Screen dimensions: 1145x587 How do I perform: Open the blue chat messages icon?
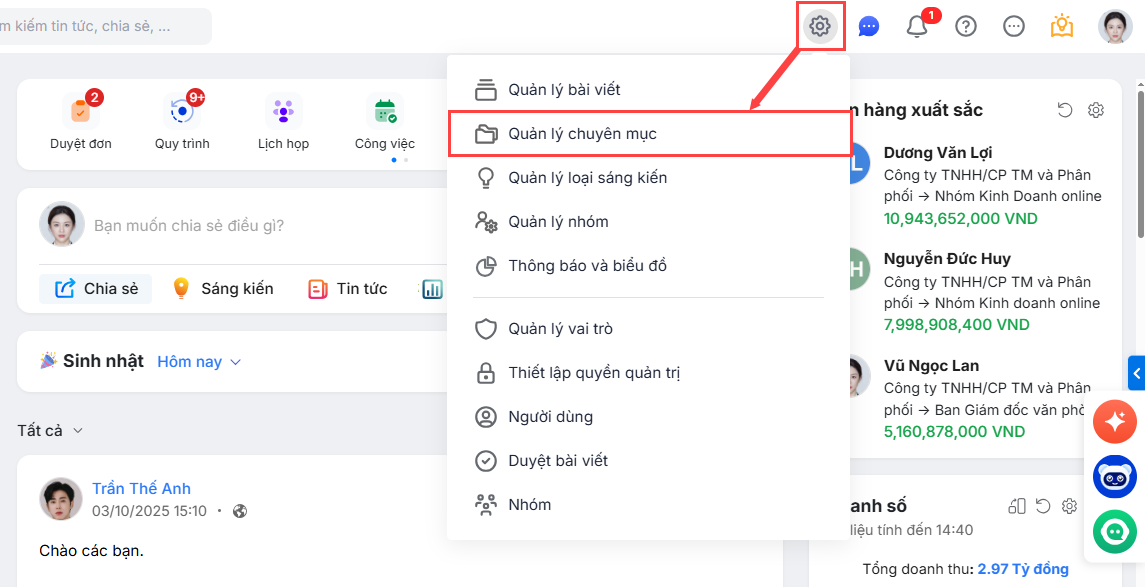(x=869, y=27)
